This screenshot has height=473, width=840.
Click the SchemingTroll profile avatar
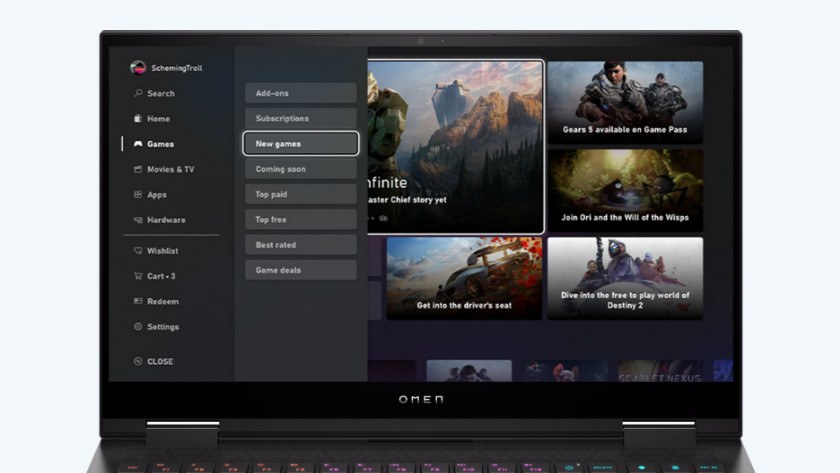tap(138, 68)
